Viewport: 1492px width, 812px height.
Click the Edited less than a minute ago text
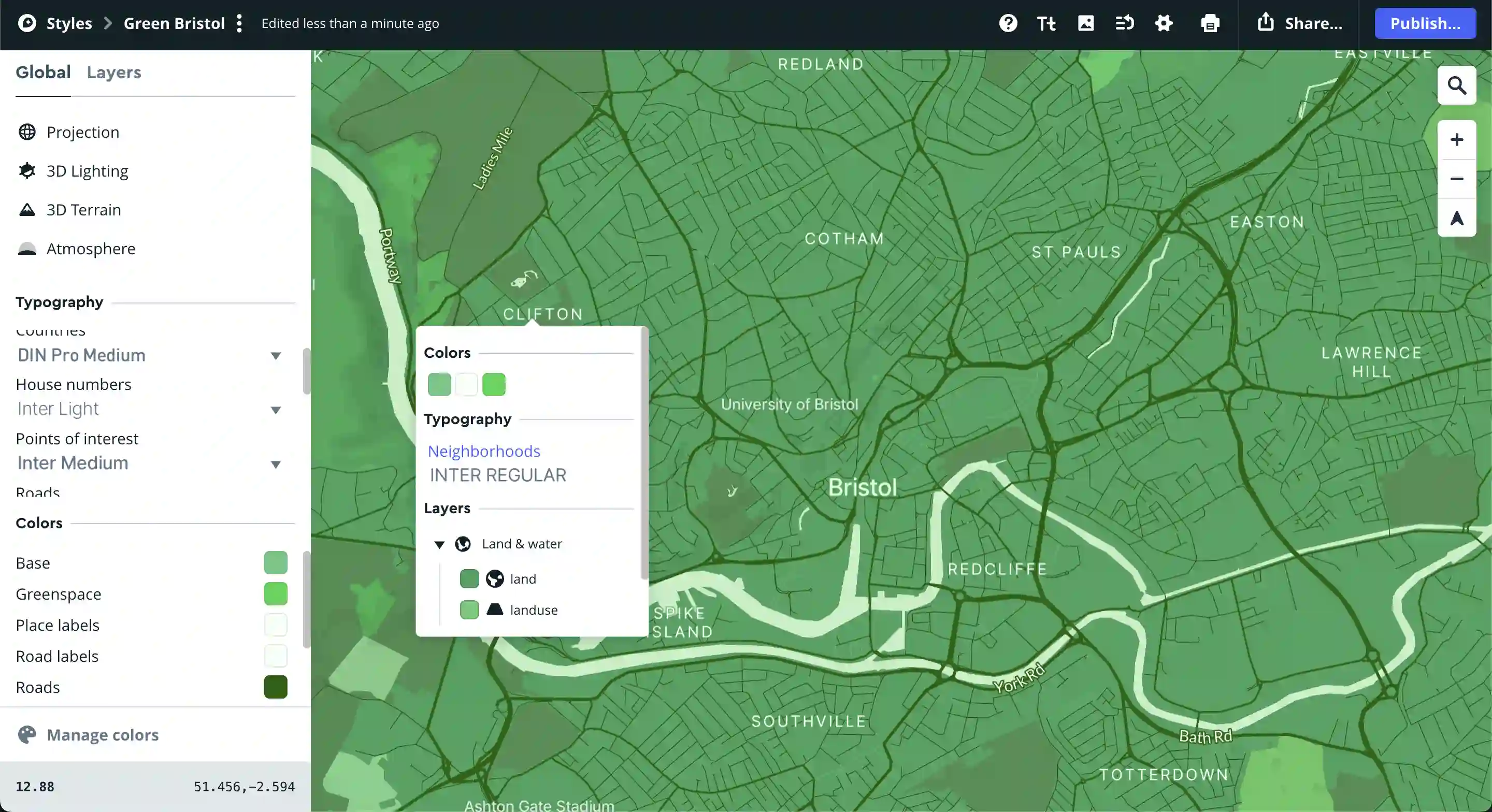[x=350, y=23]
